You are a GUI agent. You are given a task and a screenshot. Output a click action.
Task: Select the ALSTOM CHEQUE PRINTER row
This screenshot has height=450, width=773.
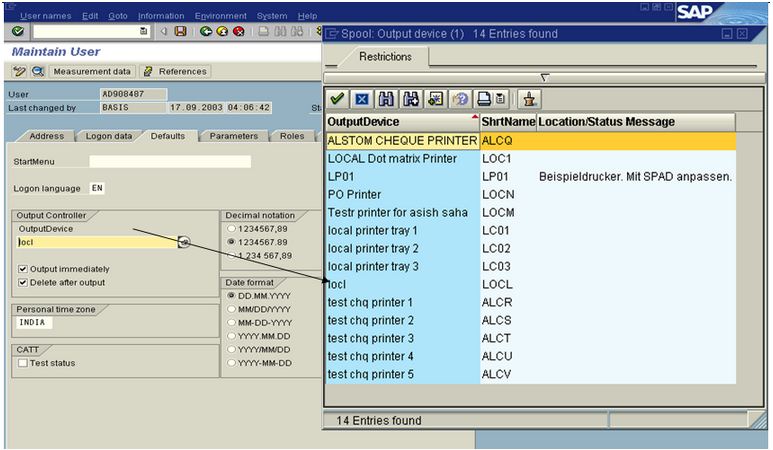point(531,140)
